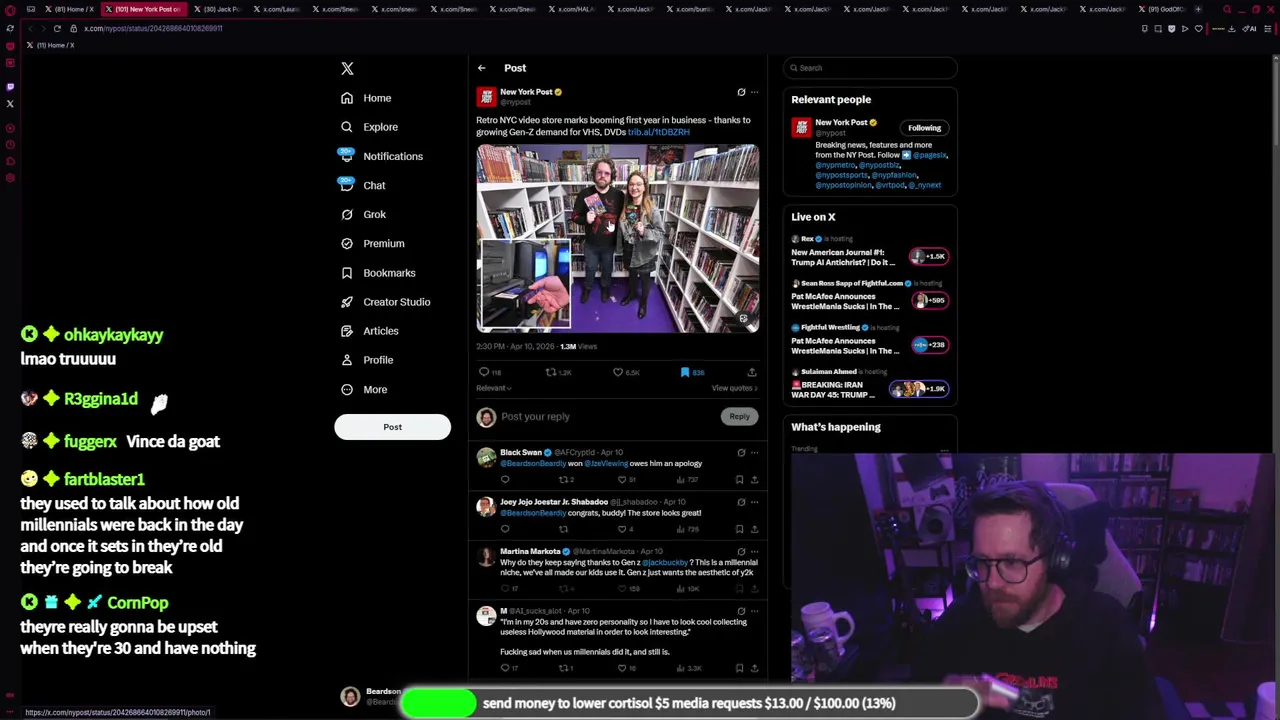Bookmark Black Swan's reply
Screen dimensions: 1280x720
(x=739, y=480)
